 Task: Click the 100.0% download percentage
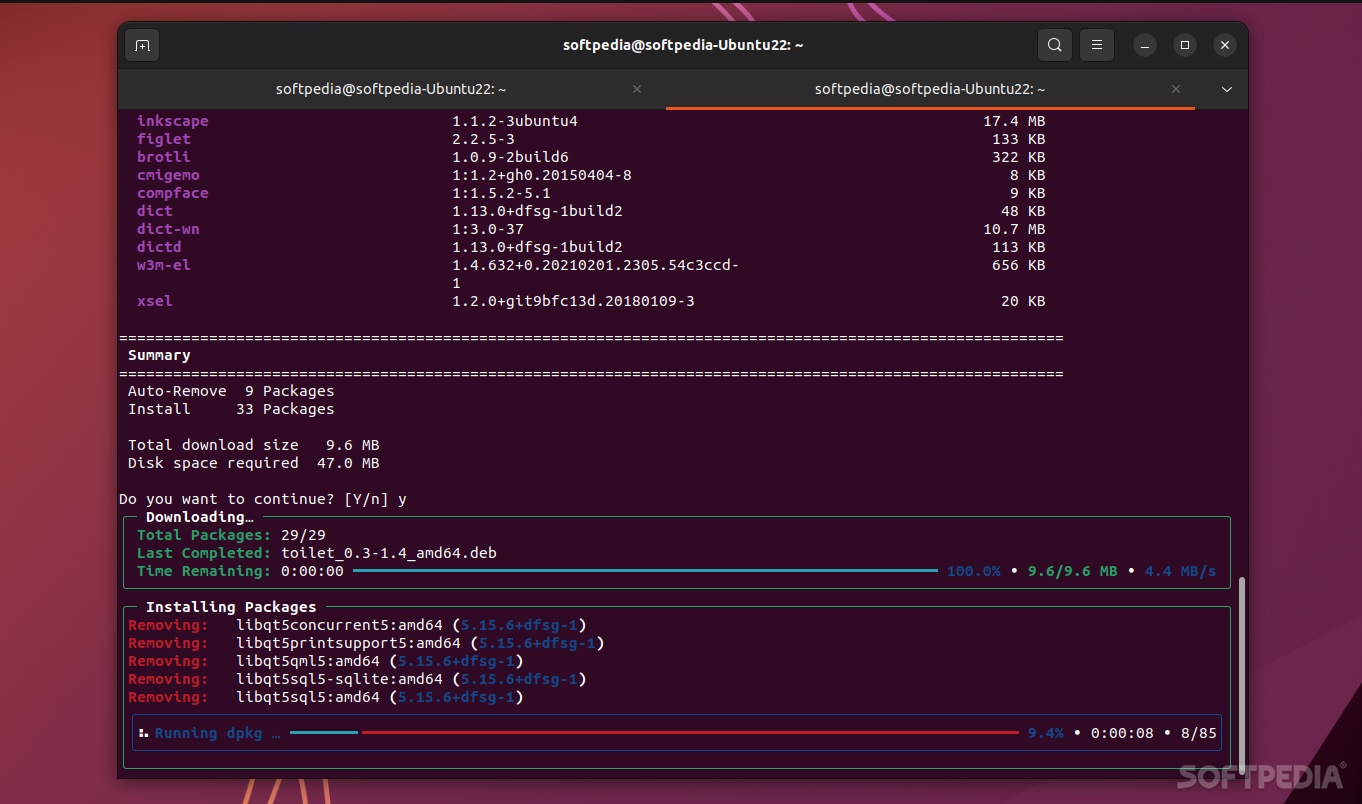coord(974,571)
